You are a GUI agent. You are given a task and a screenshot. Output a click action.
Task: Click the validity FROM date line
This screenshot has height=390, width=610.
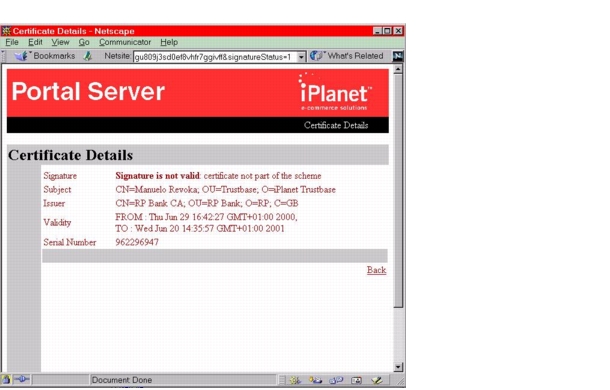pyautogui.click(x=206, y=217)
